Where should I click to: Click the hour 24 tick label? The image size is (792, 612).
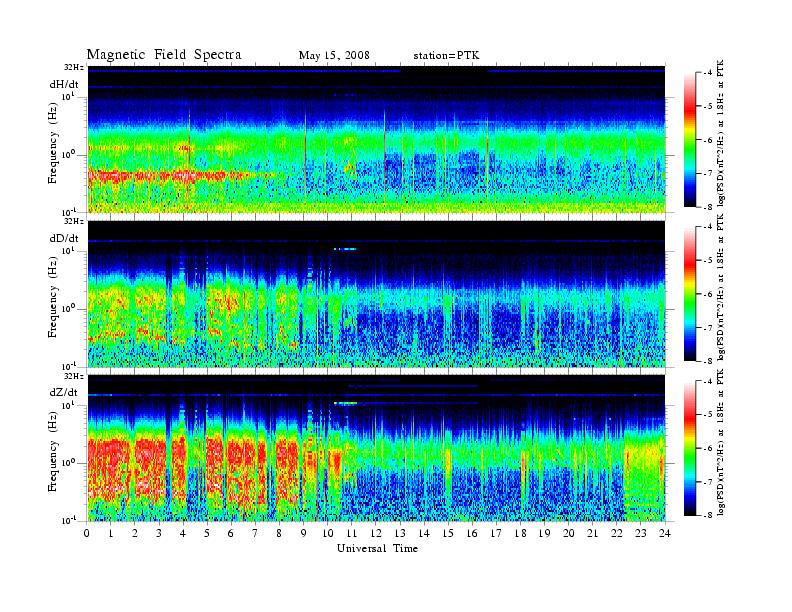coord(664,533)
